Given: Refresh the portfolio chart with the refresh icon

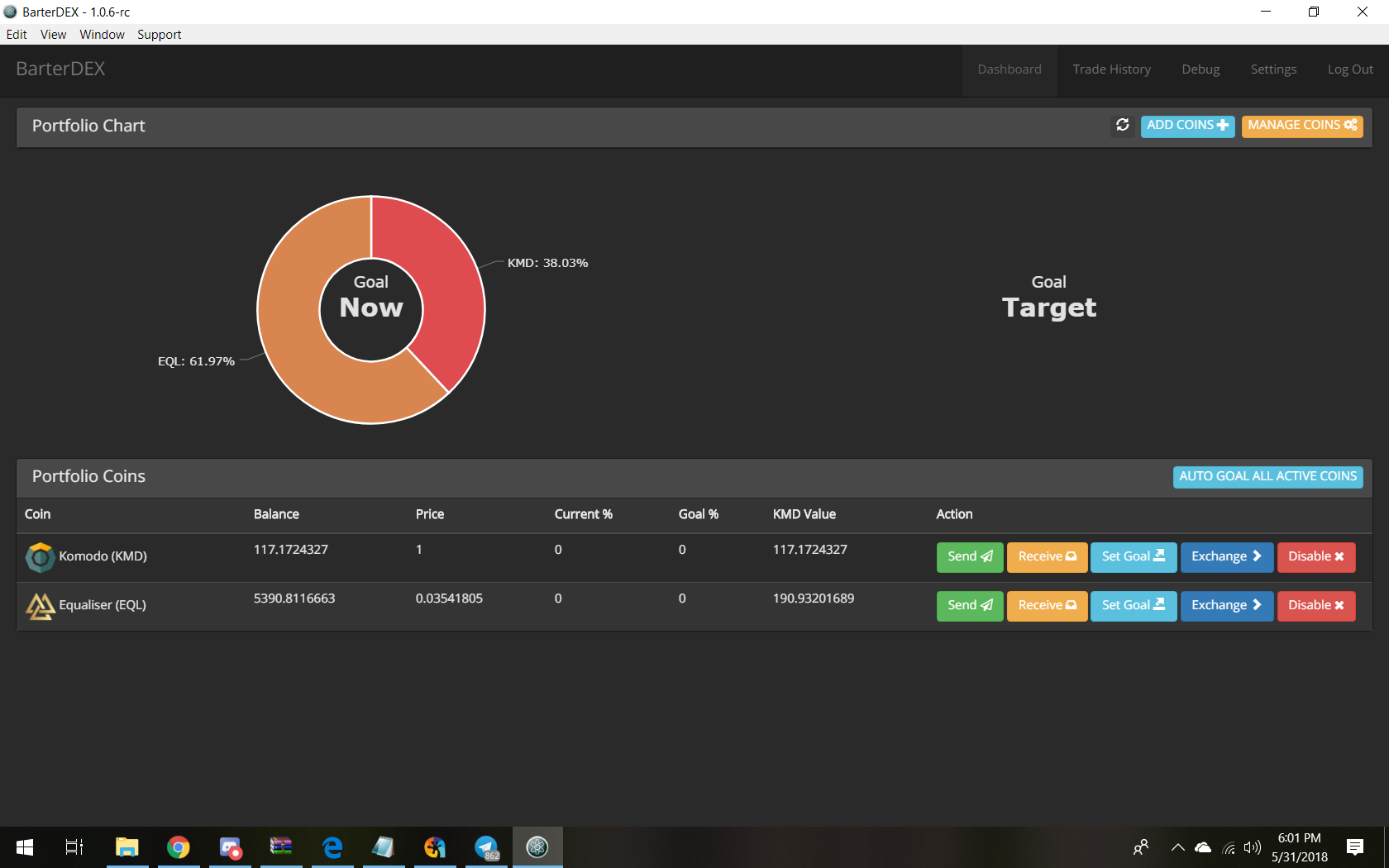Looking at the screenshot, I should tap(1122, 125).
